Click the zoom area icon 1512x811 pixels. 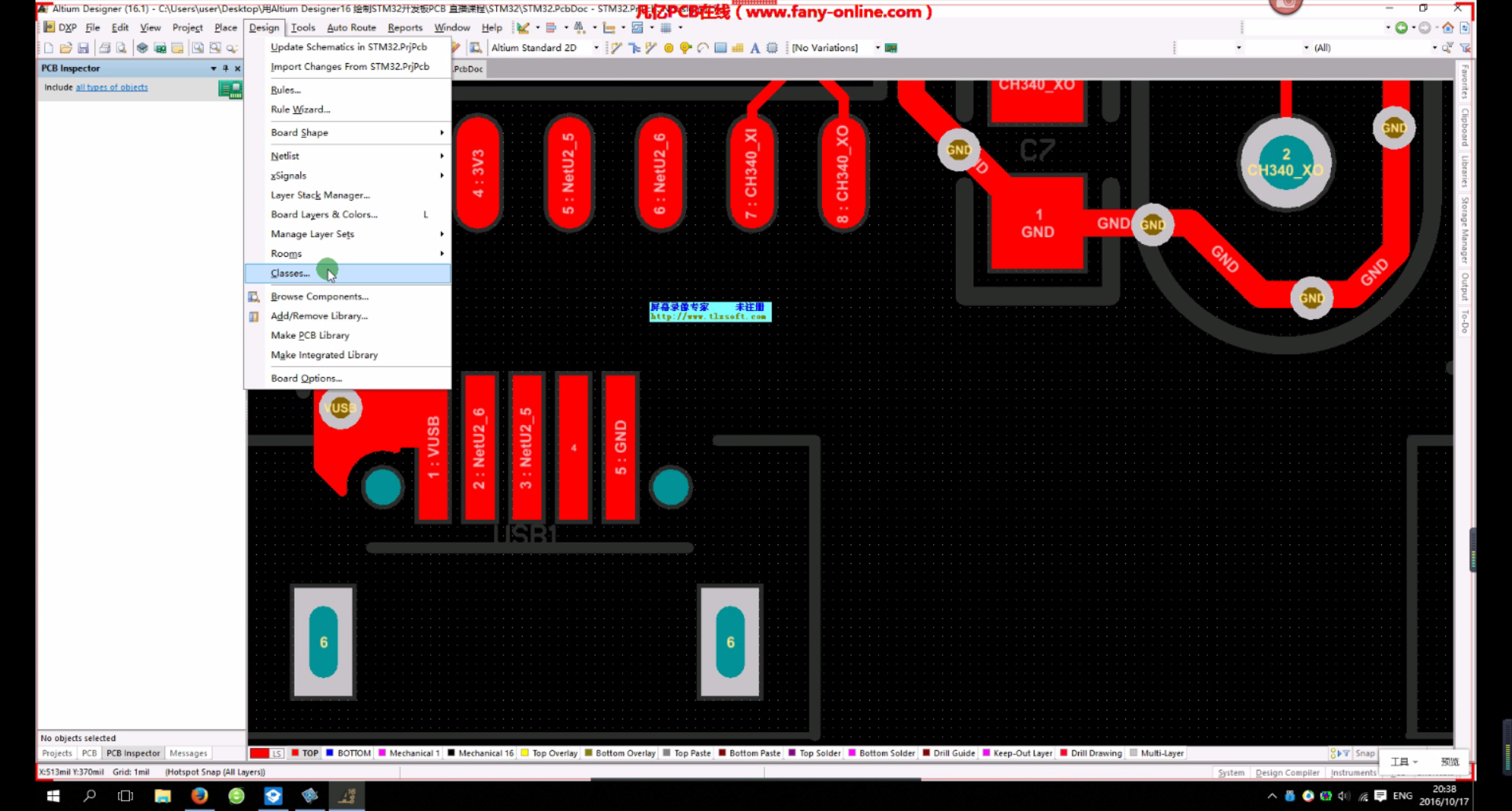(214, 48)
